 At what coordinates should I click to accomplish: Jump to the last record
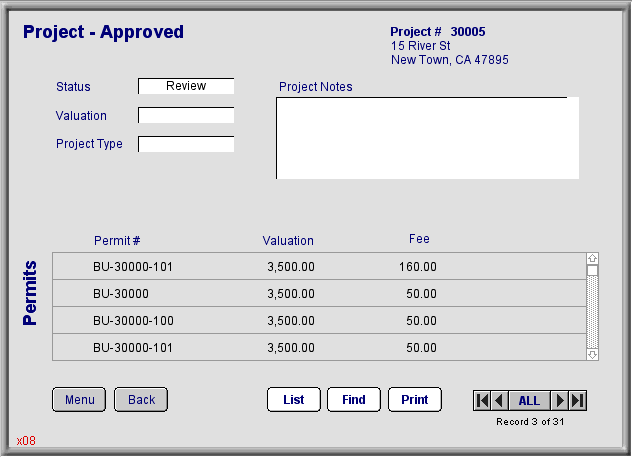[577, 401]
